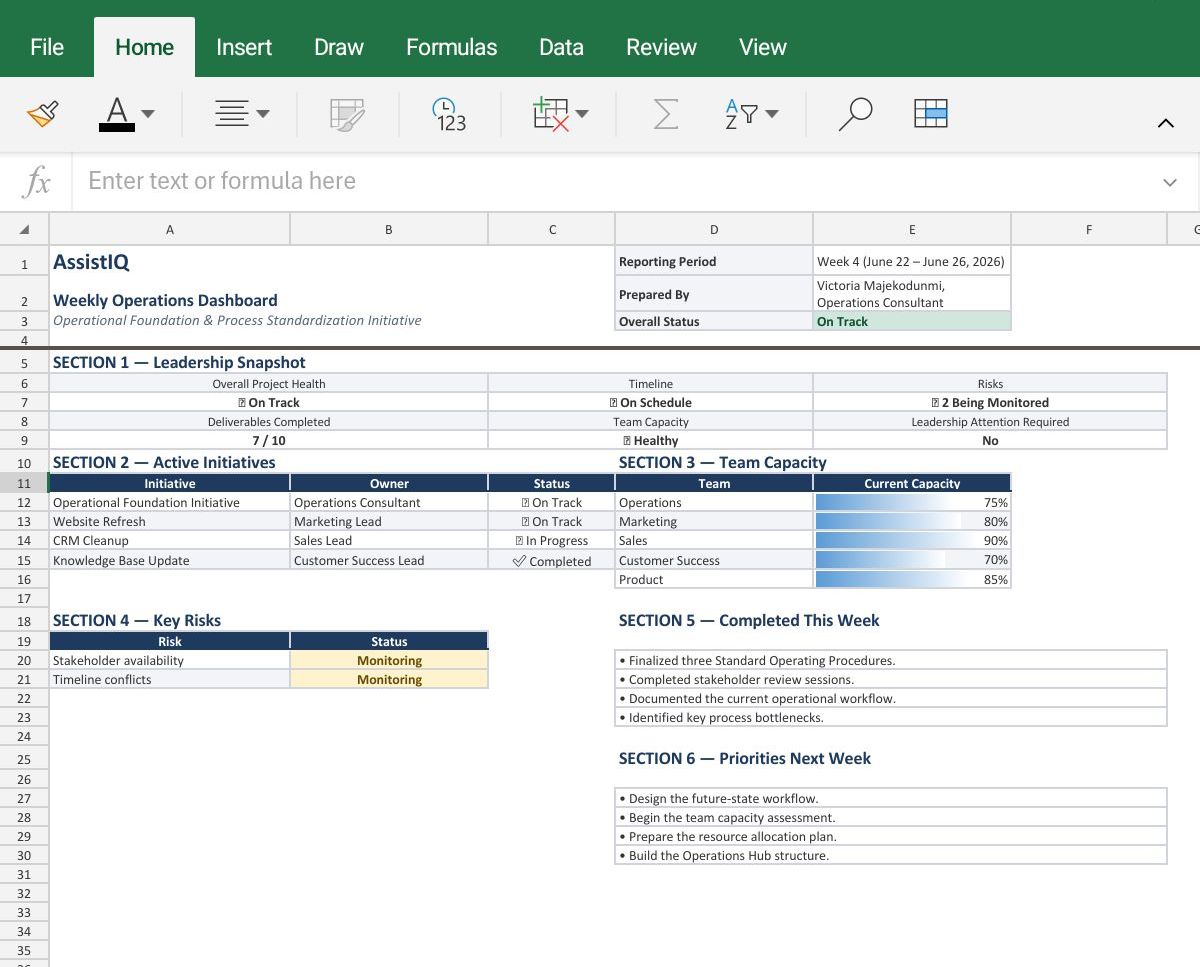Select the CRM Cleanup cell
The image size is (1200, 967).
tap(169, 540)
